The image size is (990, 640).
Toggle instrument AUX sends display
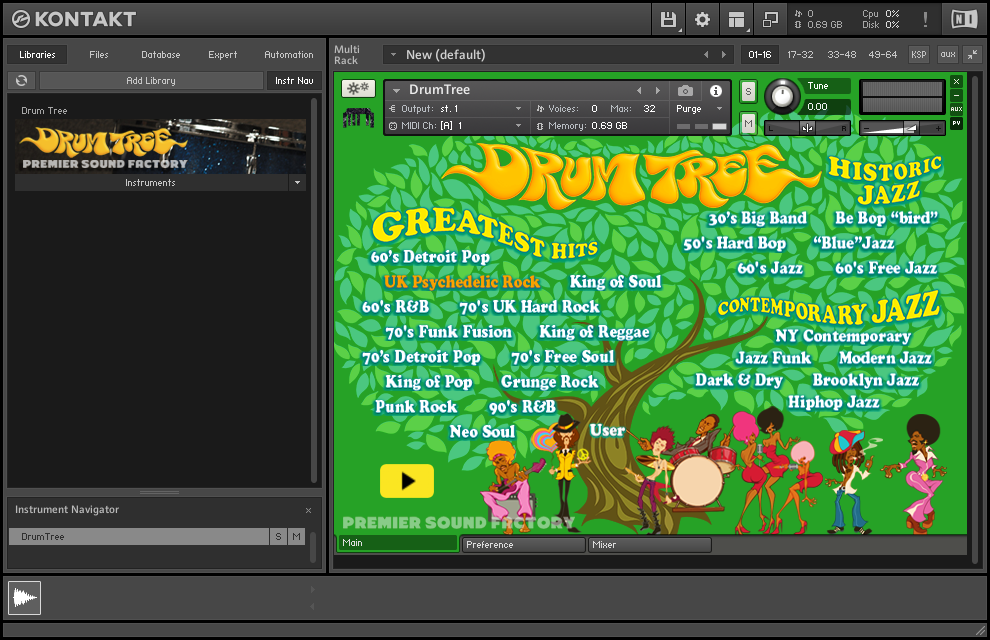[957, 109]
